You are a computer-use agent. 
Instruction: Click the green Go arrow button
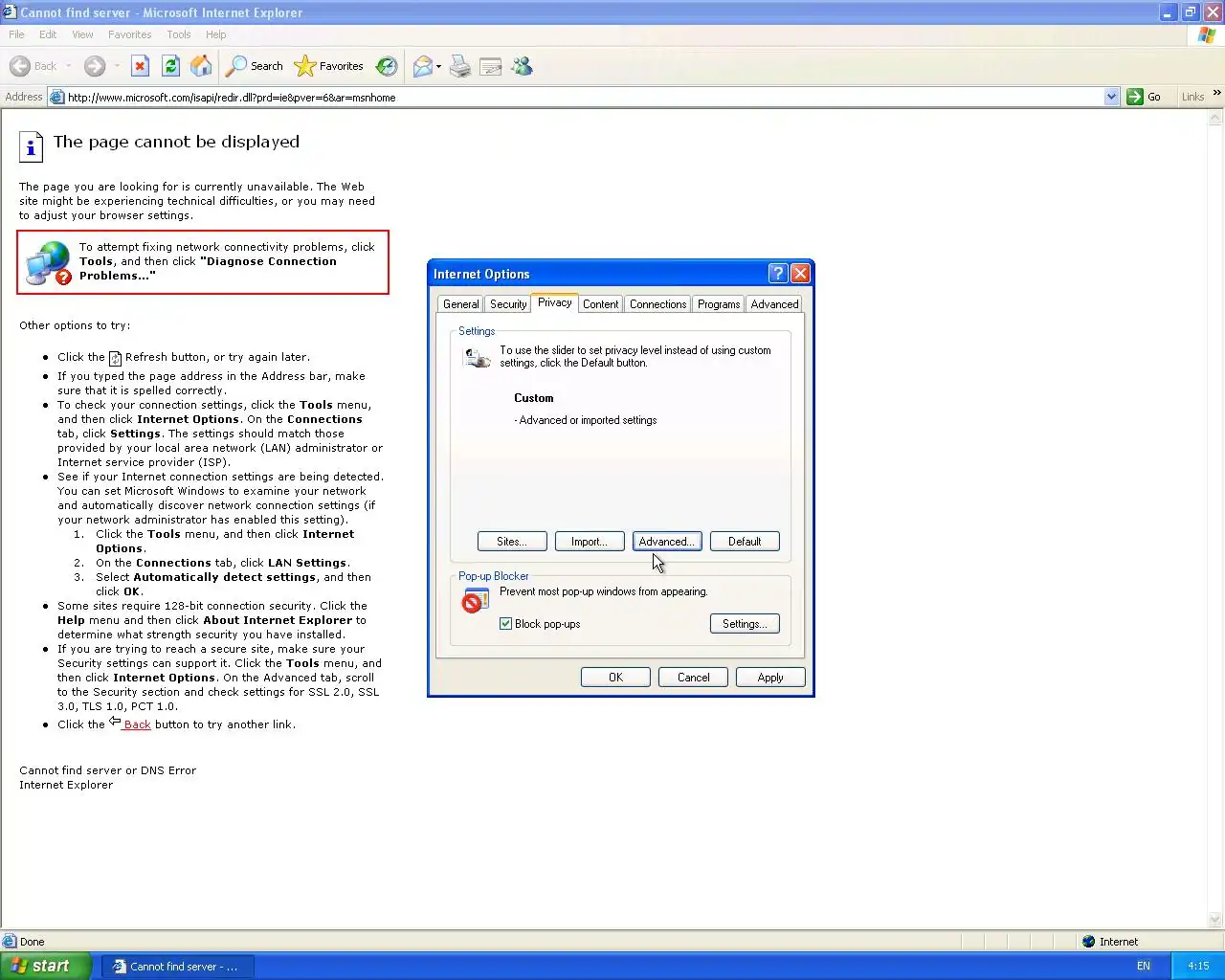pyautogui.click(x=1135, y=97)
